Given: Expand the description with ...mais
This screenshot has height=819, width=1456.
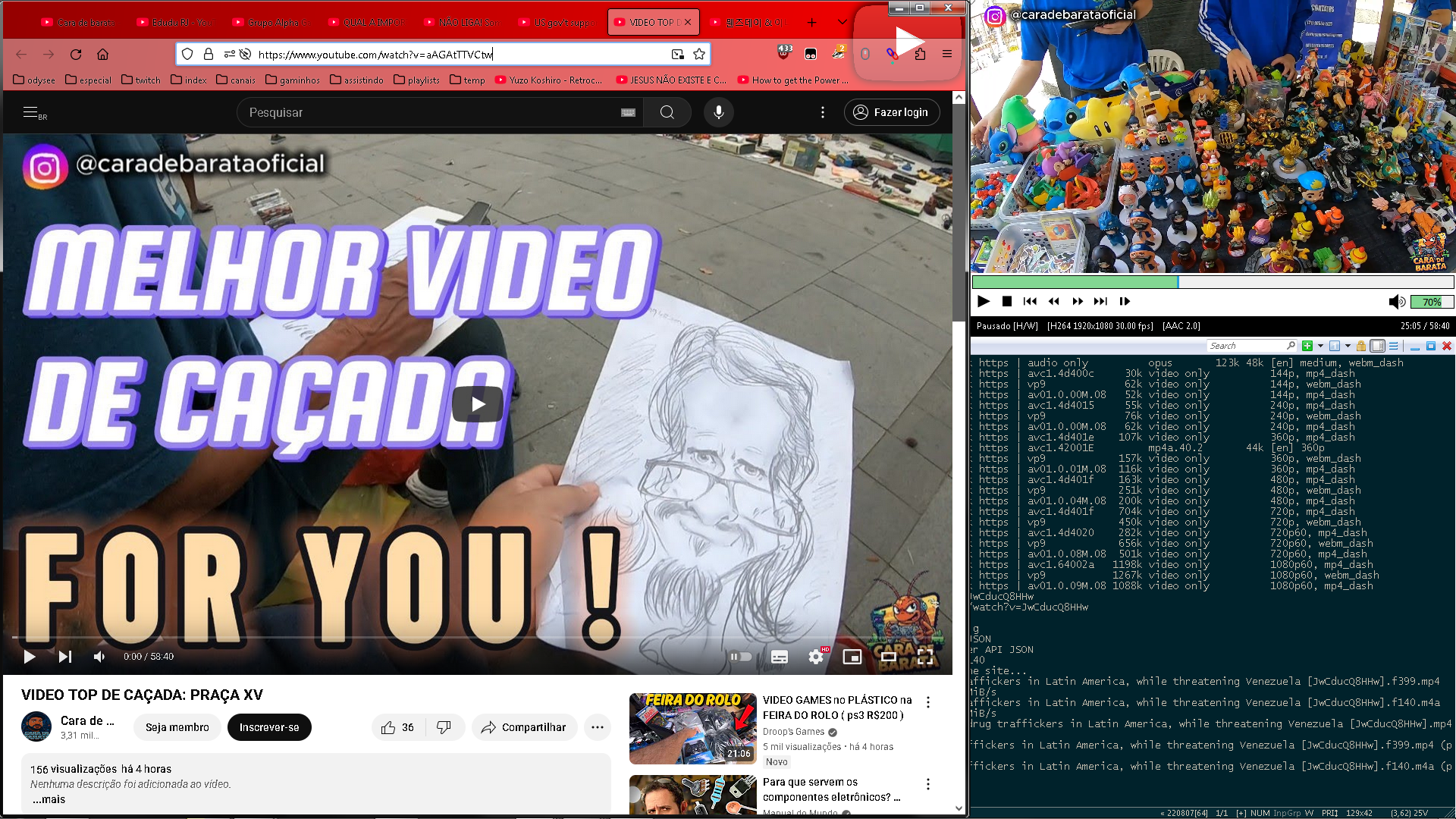Looking at the screenshot, I should click(49, 799).
